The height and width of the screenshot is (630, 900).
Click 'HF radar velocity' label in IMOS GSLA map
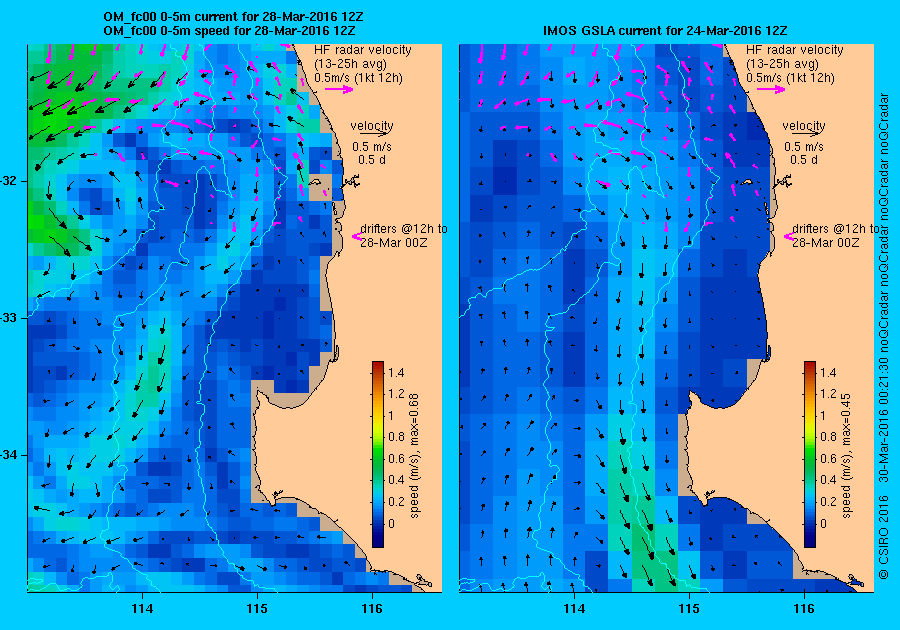pyautogui.click(x=795, y=50)
